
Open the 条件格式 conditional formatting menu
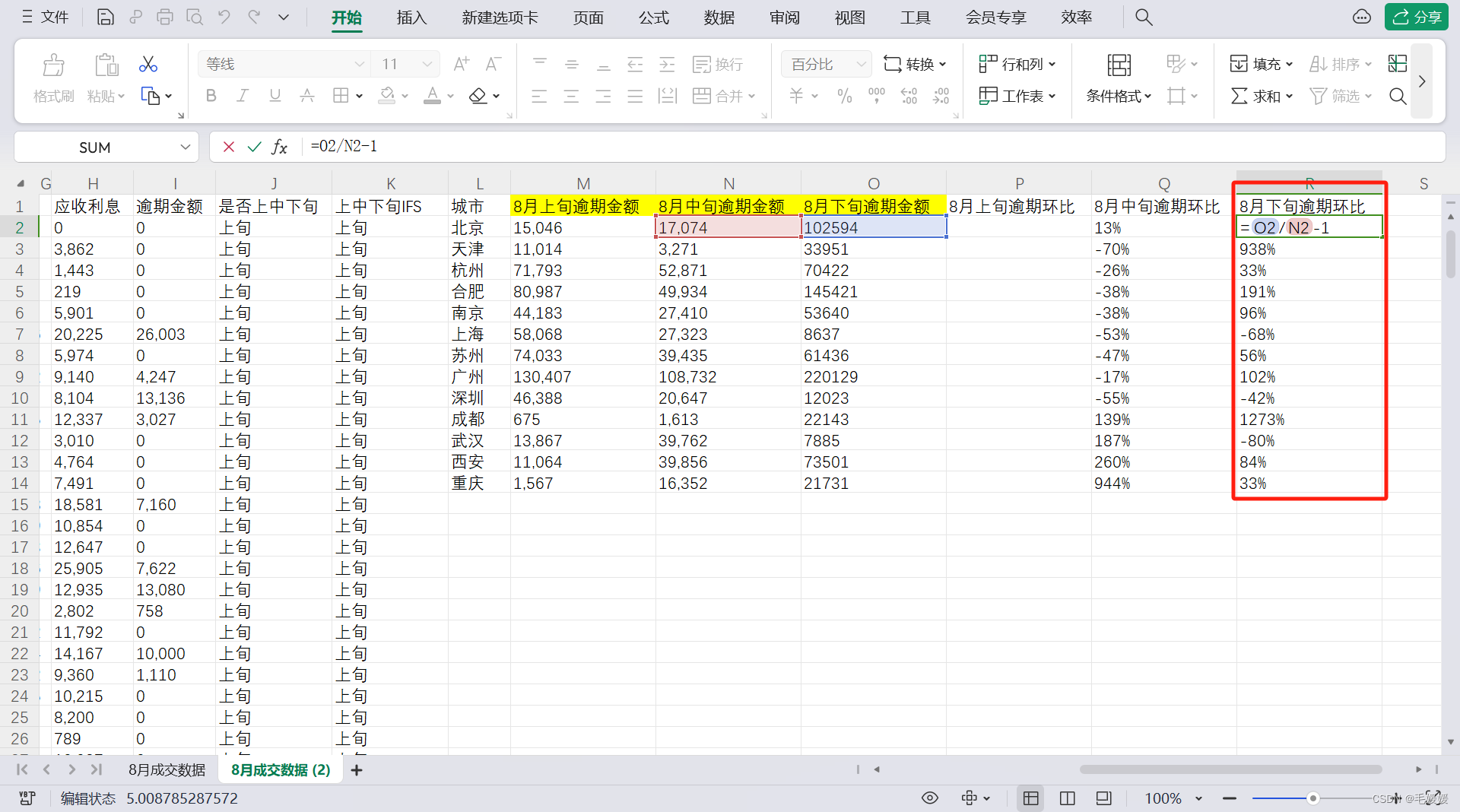[1119, 96]
